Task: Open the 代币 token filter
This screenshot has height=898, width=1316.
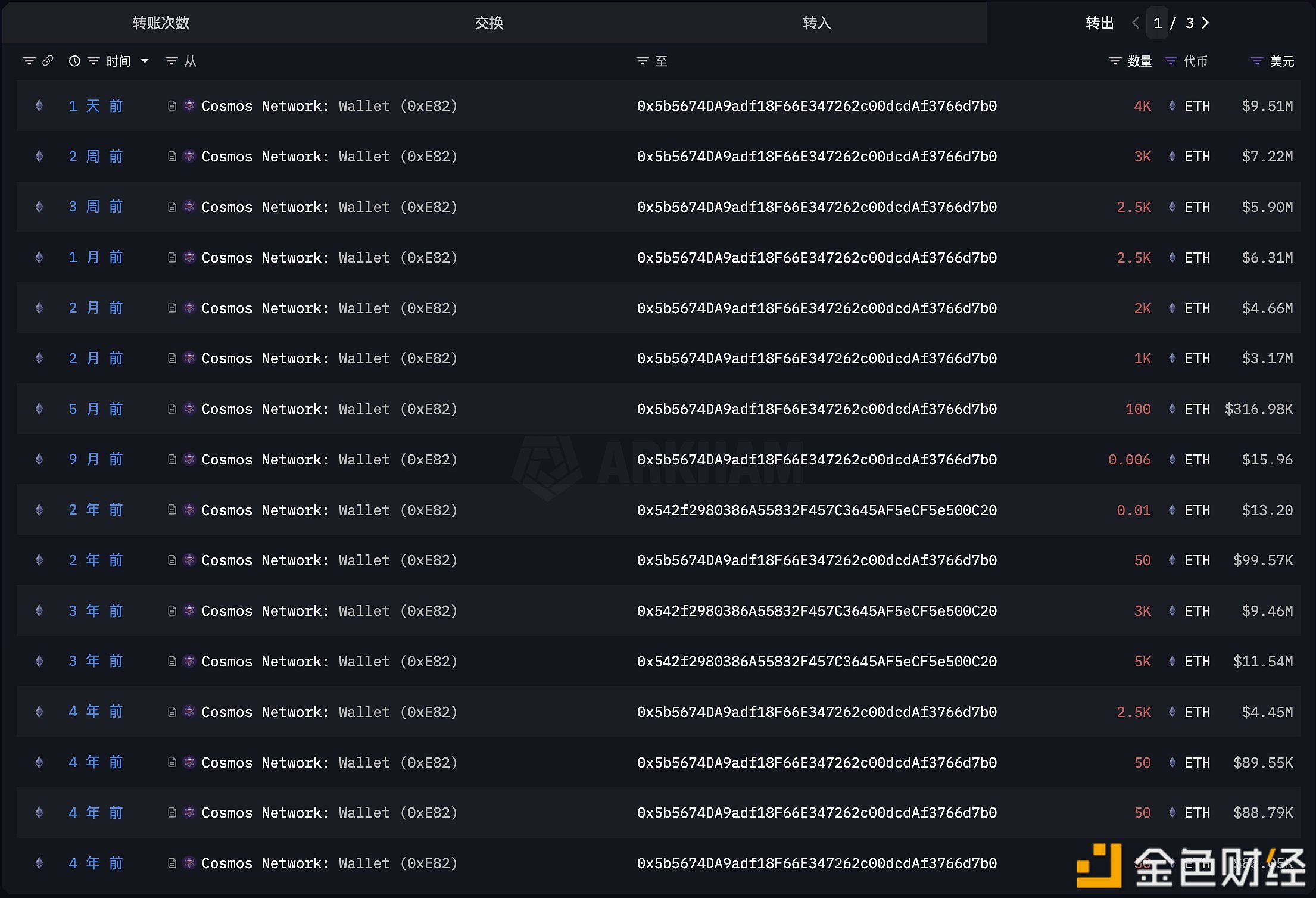Action: tap(1171, 61)
